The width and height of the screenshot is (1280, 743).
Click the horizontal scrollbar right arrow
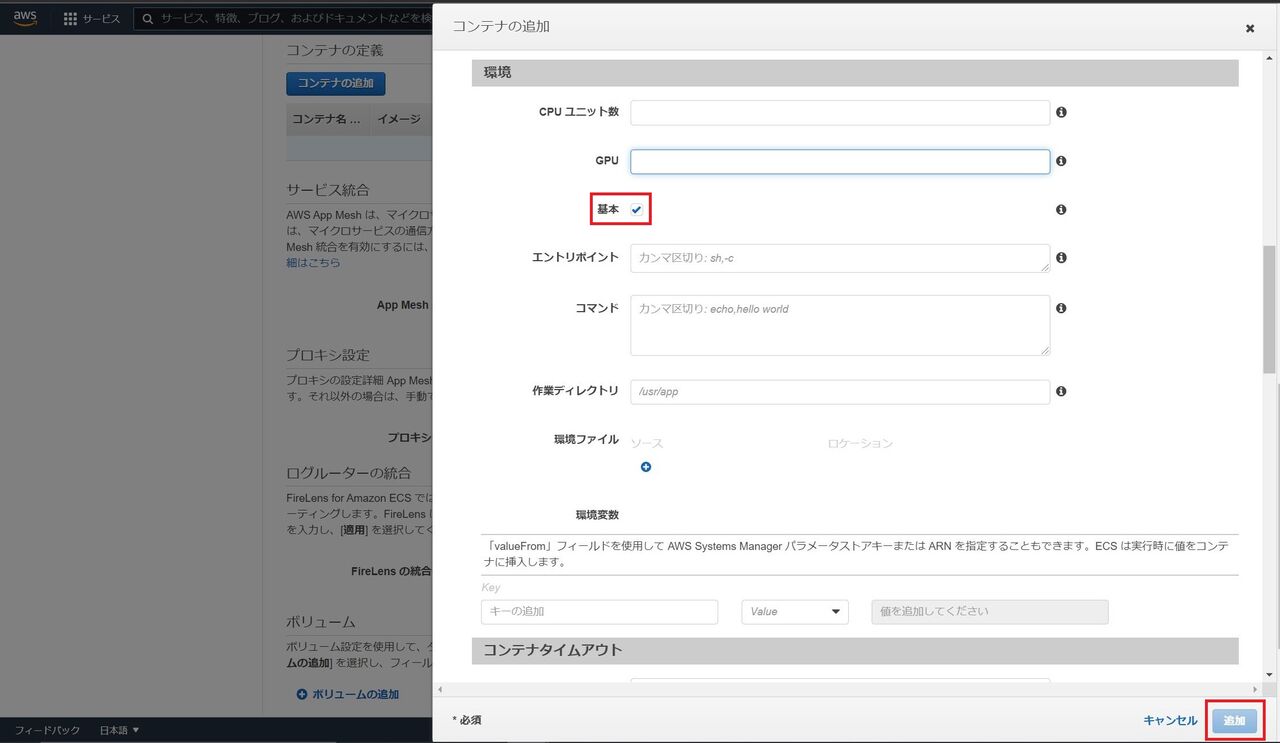coord(1256,690)
